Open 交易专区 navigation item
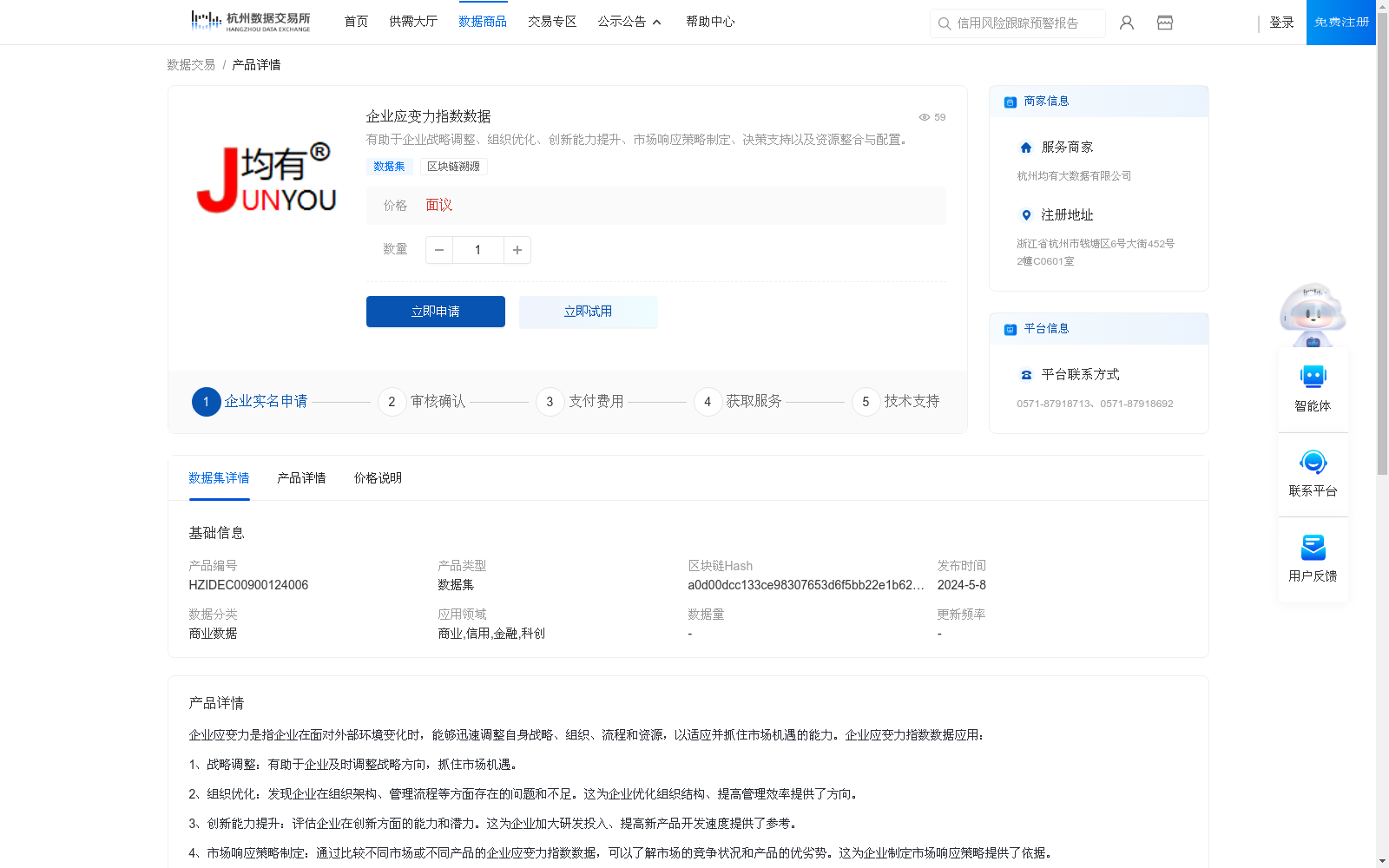This screenshot has width=1389, height=868. point(552,22)
